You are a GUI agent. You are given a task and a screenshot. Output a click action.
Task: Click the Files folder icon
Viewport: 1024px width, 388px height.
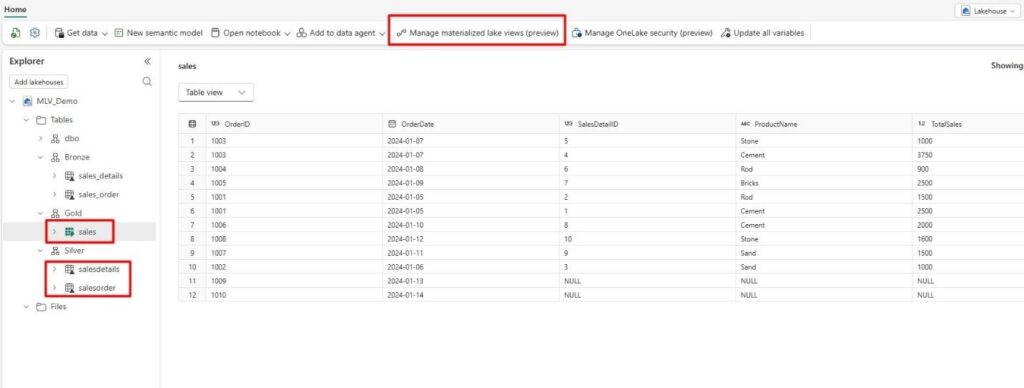click(40, 306)
